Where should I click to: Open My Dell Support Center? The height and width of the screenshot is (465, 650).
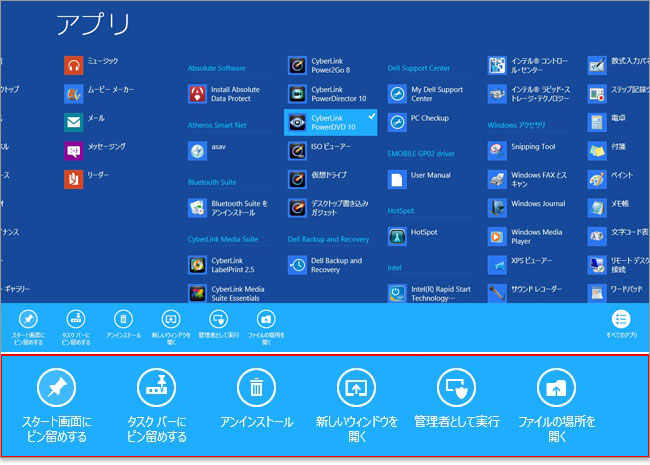tap(397, 94)
